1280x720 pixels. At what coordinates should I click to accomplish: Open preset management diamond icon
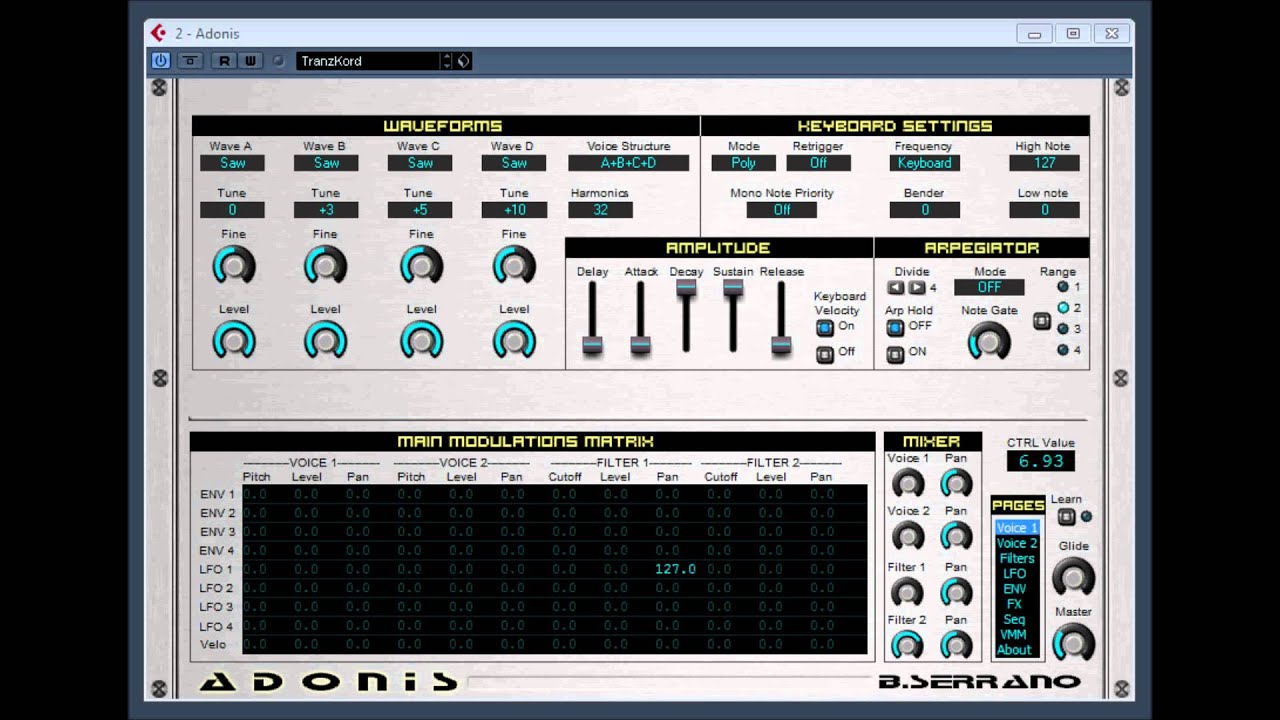(464, 61)
